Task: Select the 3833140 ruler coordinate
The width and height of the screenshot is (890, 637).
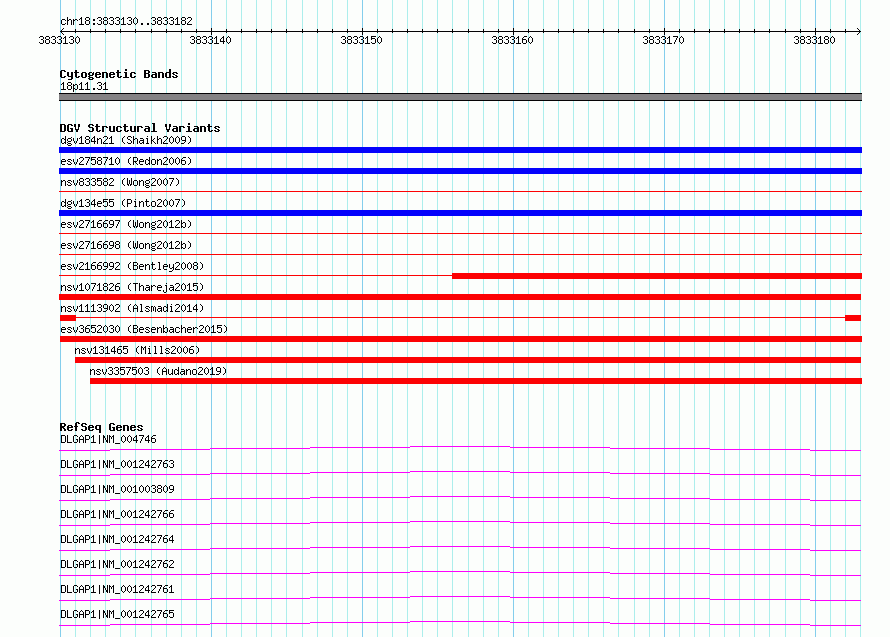Action: click(x=210, y=40)
